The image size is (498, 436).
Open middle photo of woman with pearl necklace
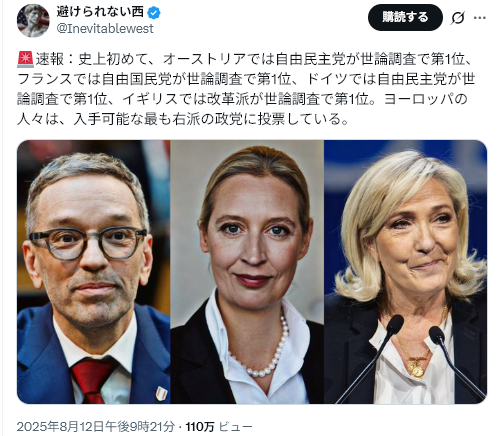point(247,272)
